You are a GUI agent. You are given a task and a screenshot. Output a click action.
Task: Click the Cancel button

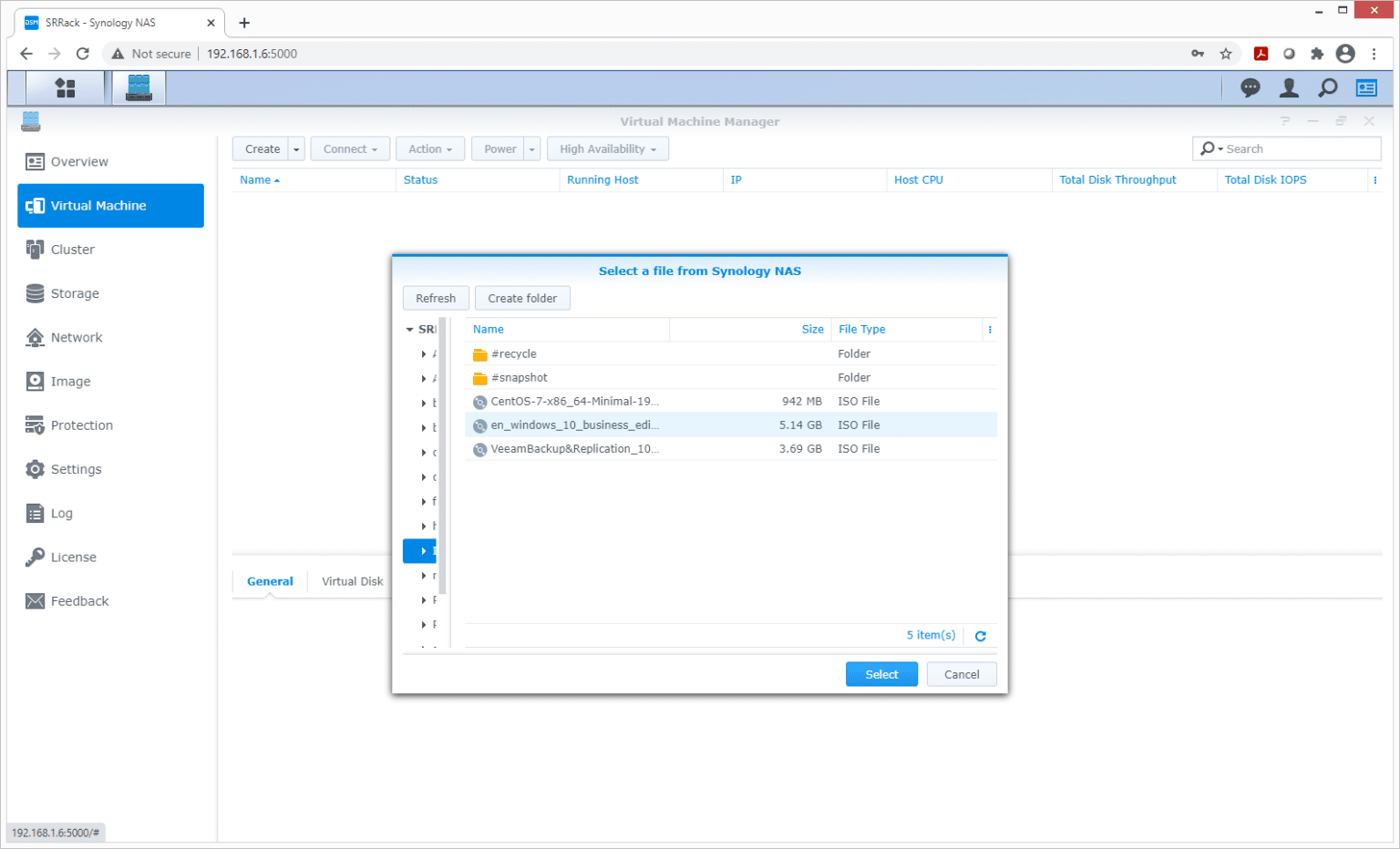[962, 675]
